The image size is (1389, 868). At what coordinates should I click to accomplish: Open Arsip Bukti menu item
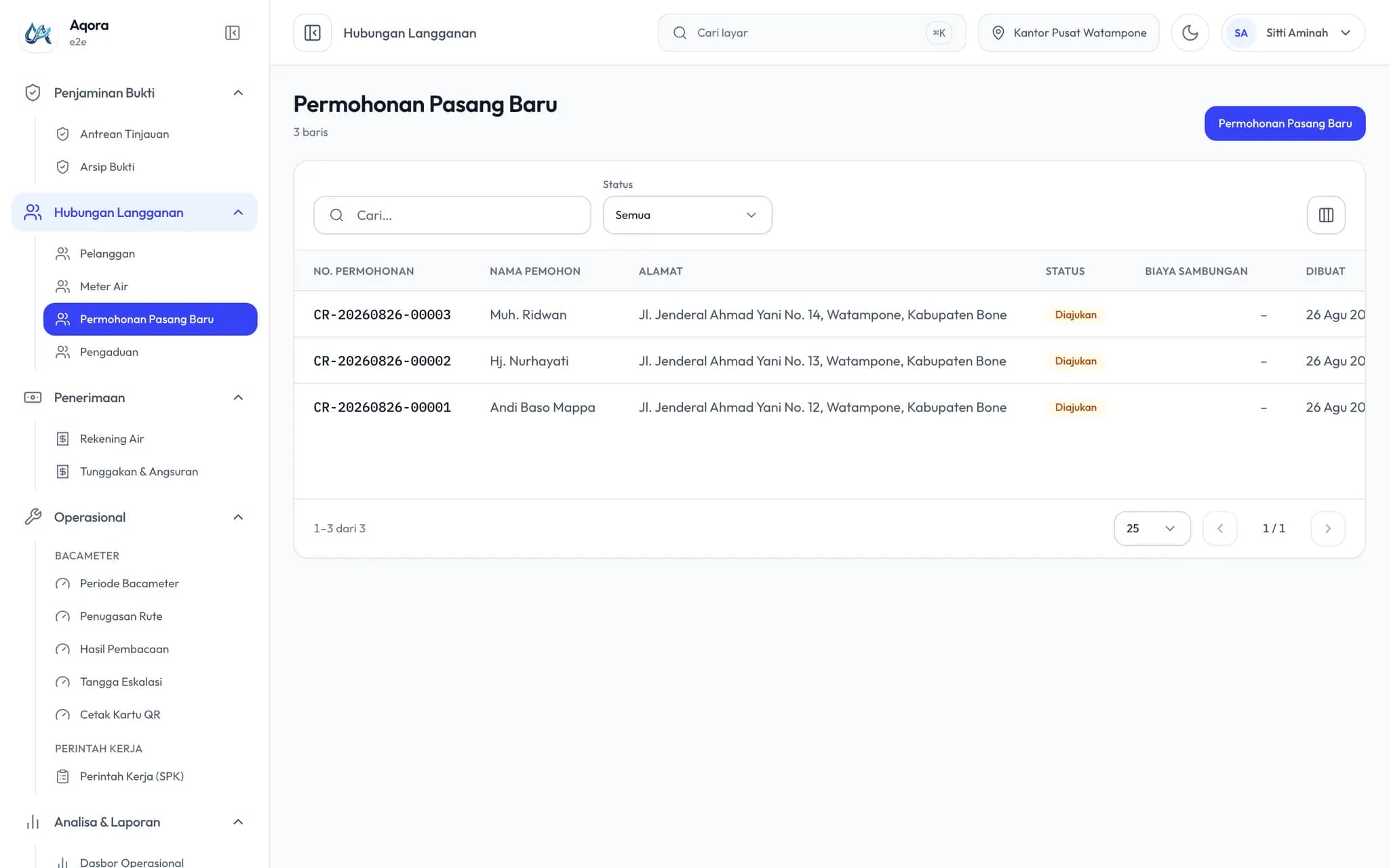(151, 167)
